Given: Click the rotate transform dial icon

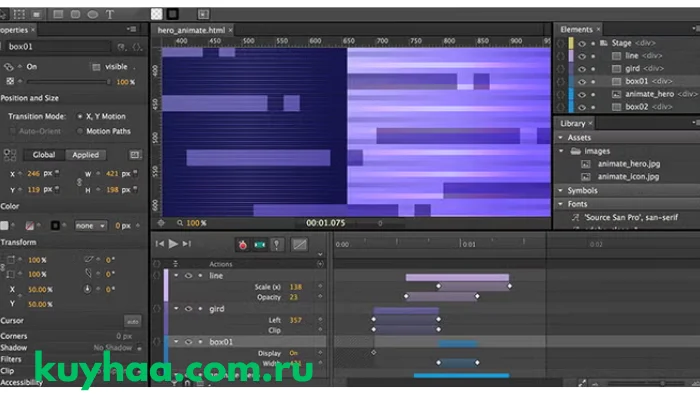Looking at the screenshot, I should pyautogui.click(x=88, y=289).
